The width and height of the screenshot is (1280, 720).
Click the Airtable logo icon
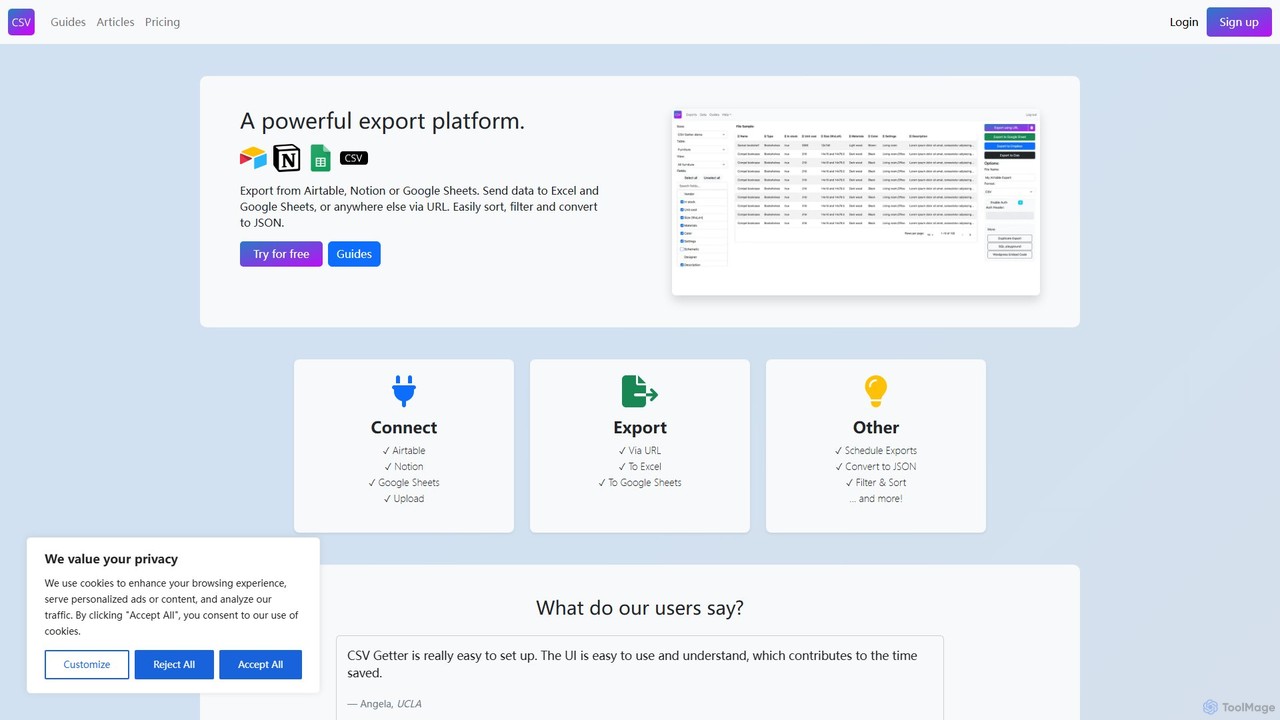(x=253, y=158)
